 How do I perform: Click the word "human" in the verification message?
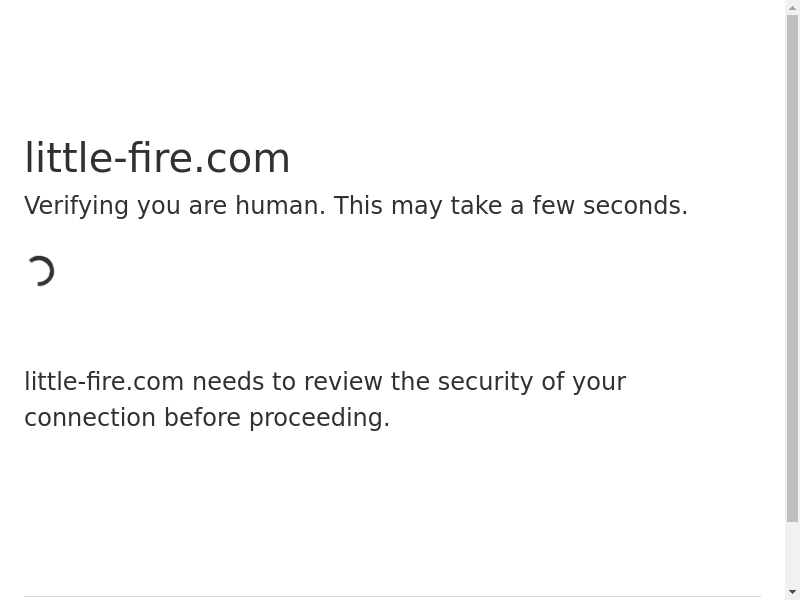coord(280,206)
